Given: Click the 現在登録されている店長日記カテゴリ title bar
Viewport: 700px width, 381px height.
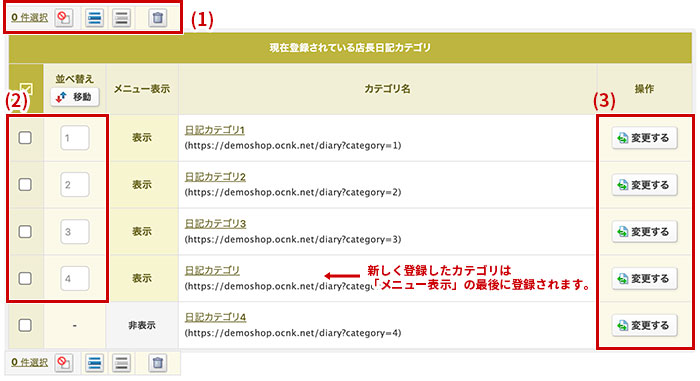Looking at the screenshot, I should (350, 47).
